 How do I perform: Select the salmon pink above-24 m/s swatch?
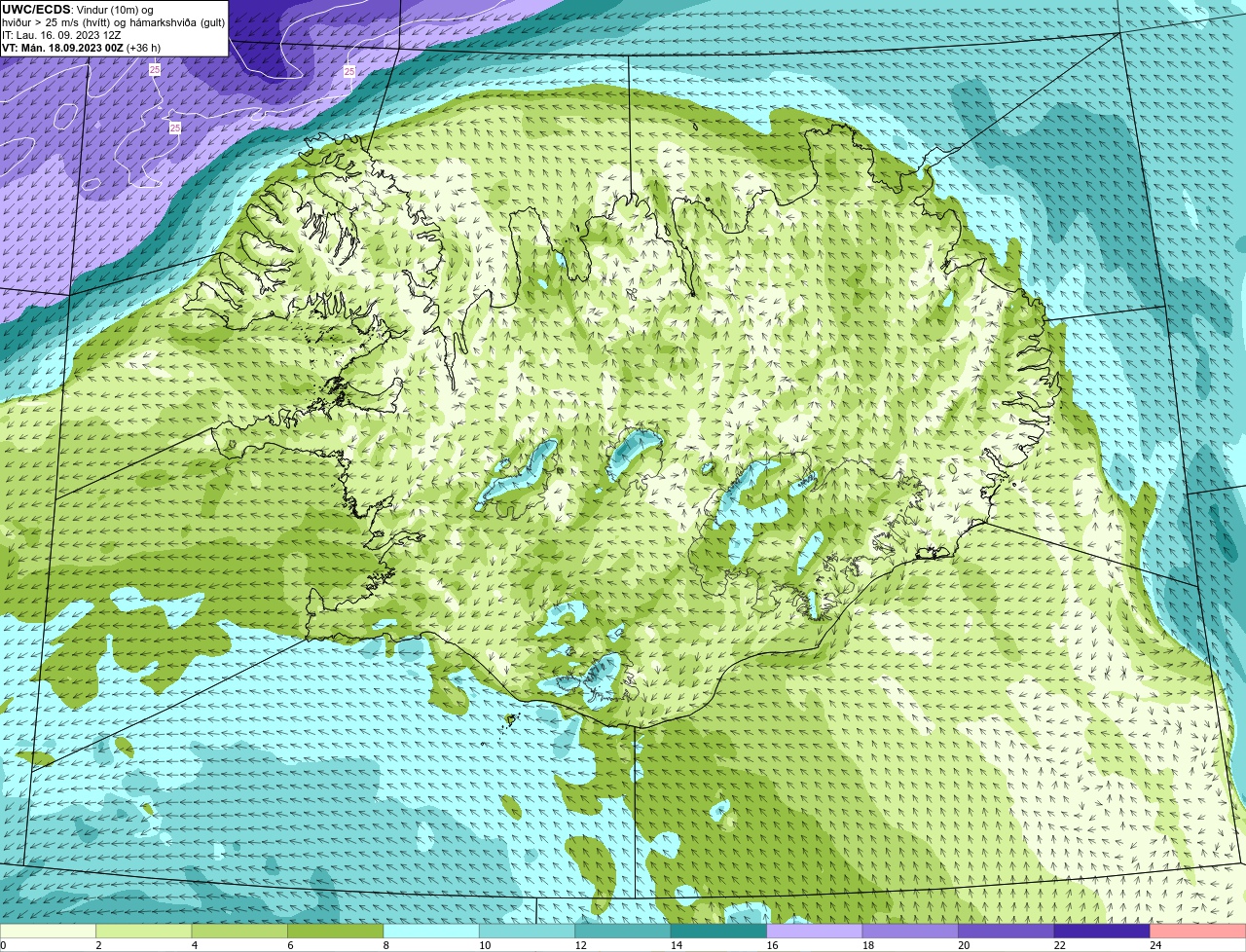coord(1198,931)
